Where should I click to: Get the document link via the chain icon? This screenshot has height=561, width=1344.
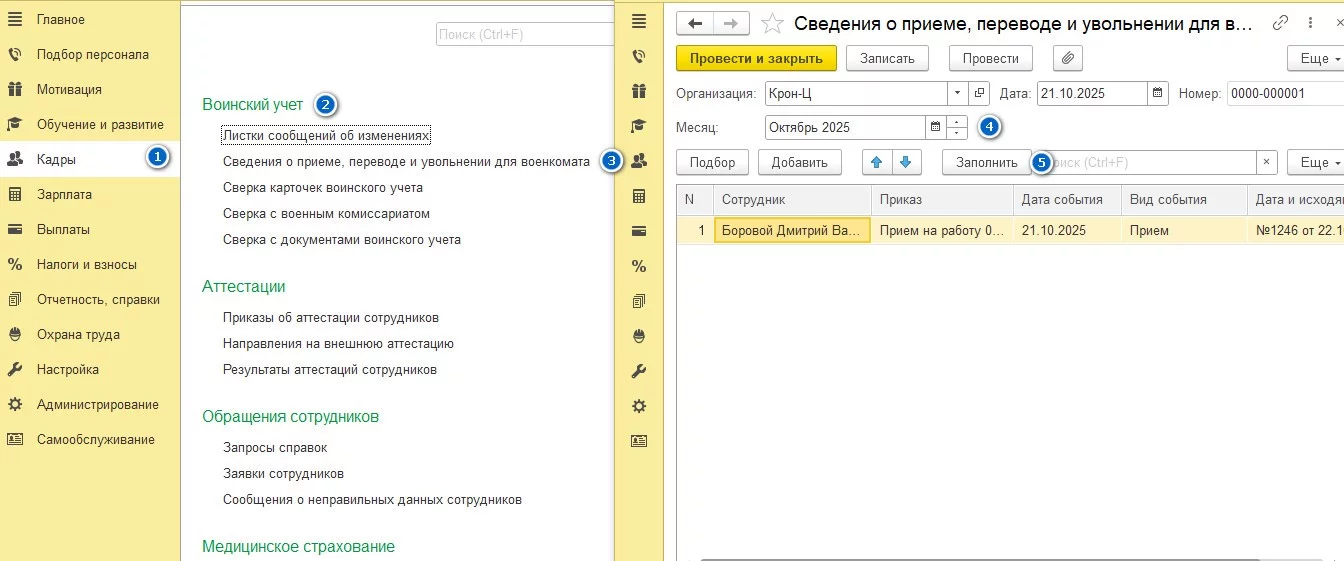tap(1280, 23)
